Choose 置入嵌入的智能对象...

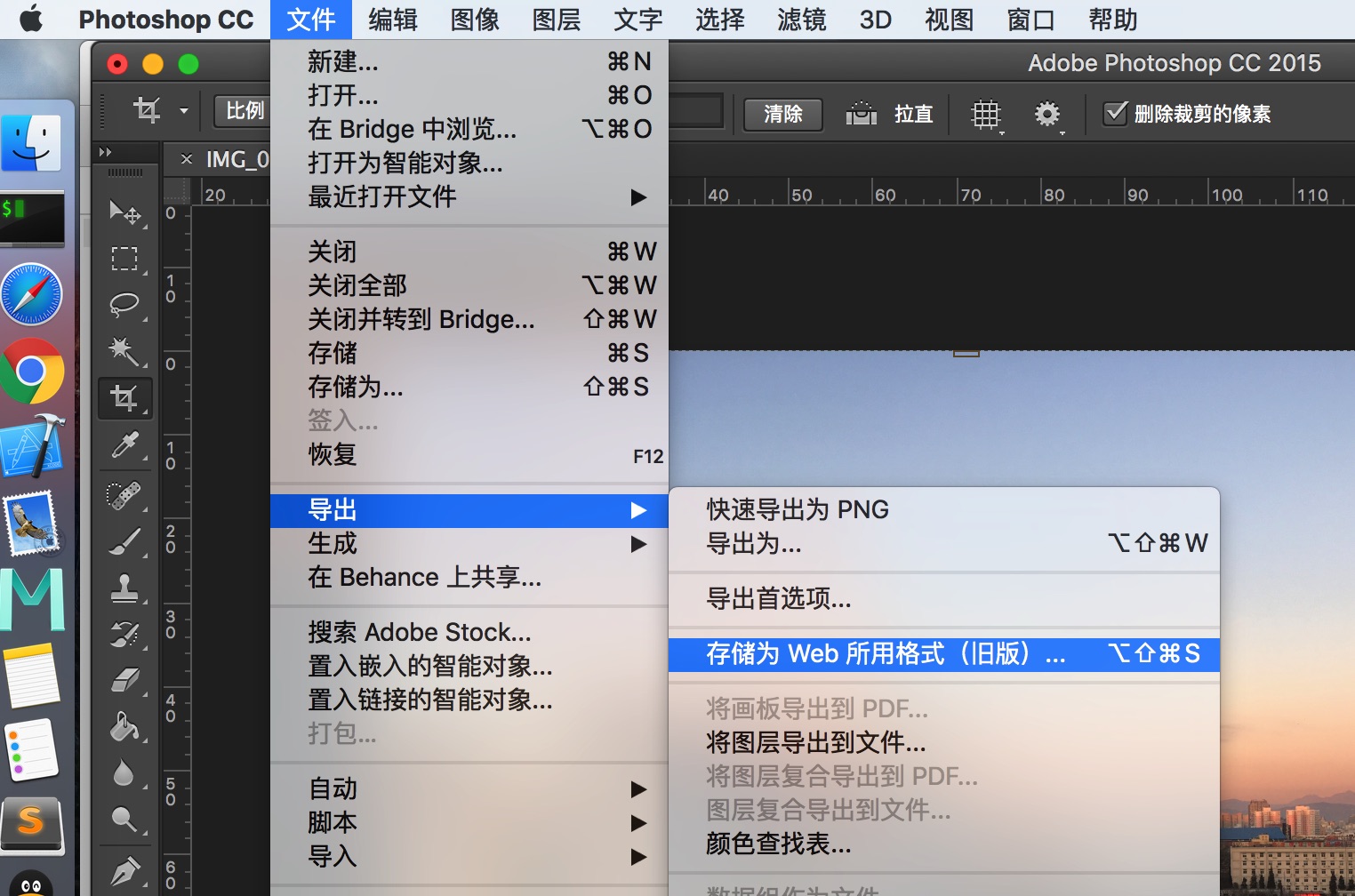click(x=469, y=666)
